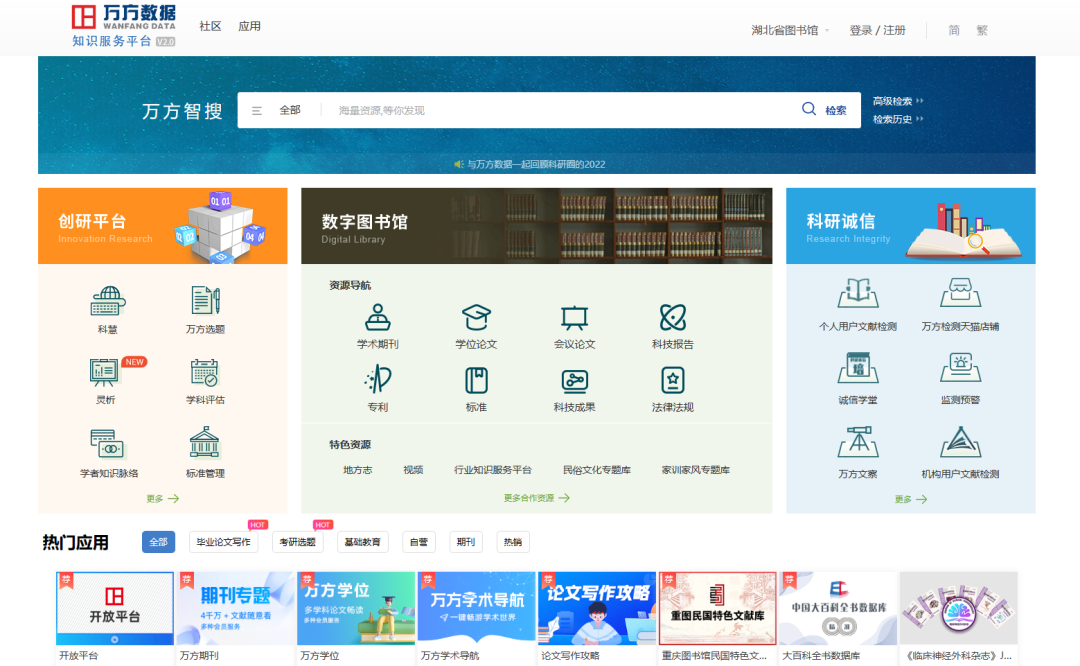1080x666 pixels.
Task: Expand 高级检索 advanced search link
Action: pos(898,101)
